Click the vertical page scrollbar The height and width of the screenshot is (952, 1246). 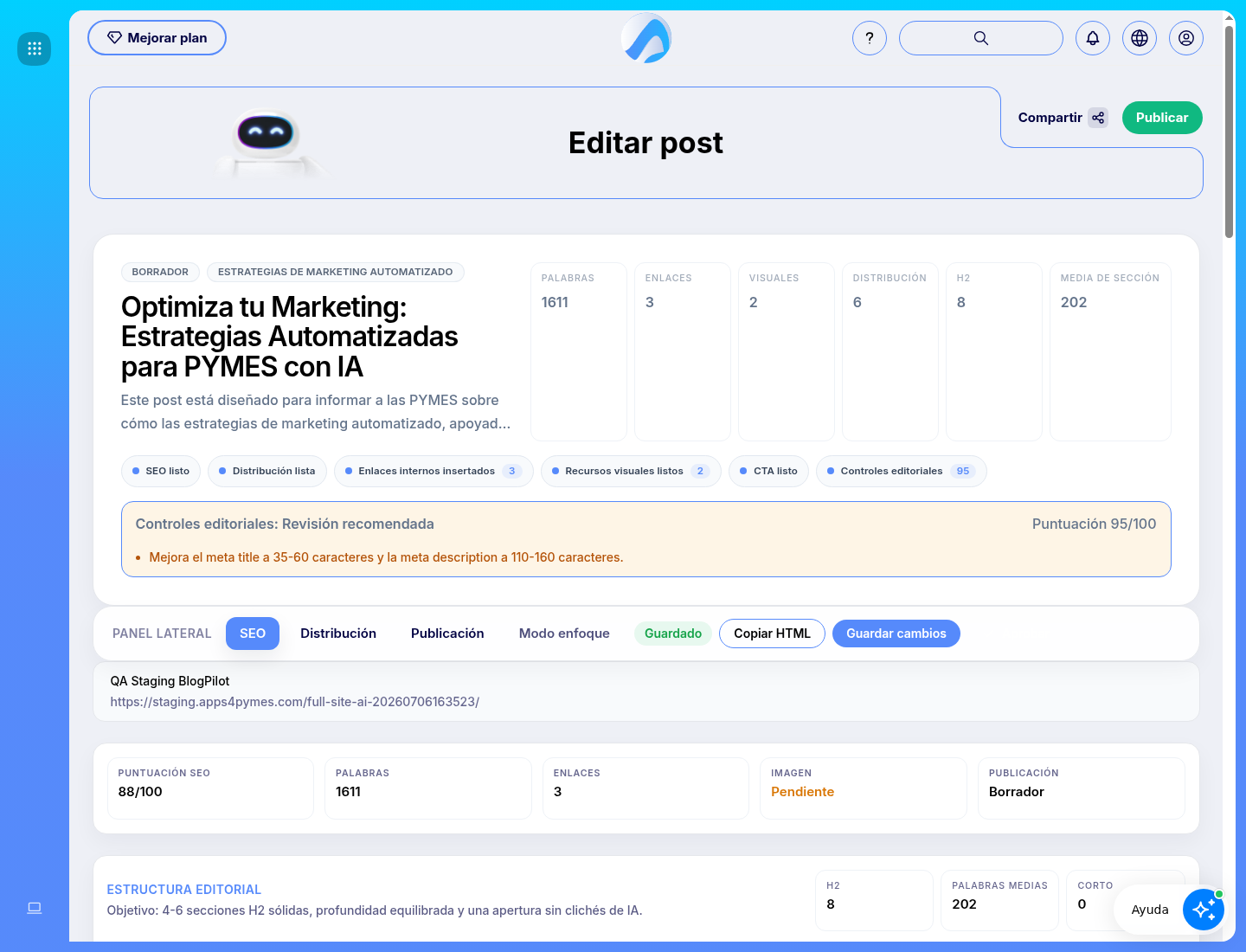1229,132
